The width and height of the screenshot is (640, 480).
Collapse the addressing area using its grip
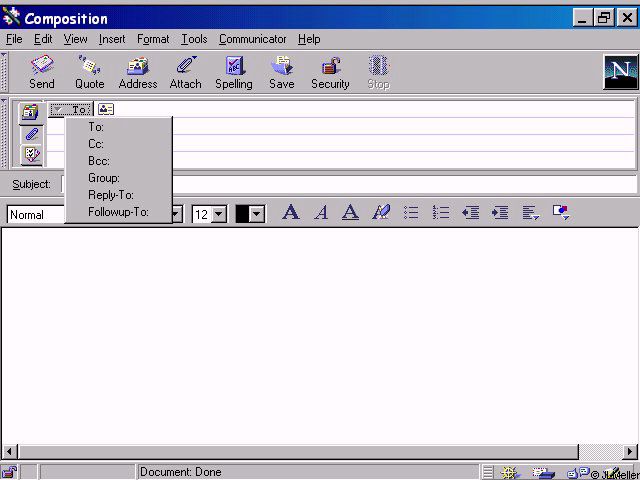click(x=4, y=133)
